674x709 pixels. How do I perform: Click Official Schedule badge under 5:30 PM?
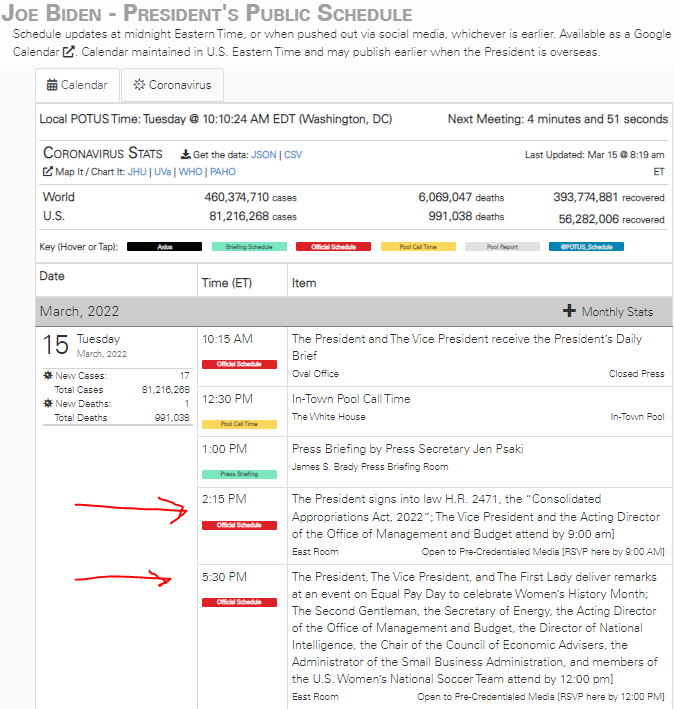239,602
